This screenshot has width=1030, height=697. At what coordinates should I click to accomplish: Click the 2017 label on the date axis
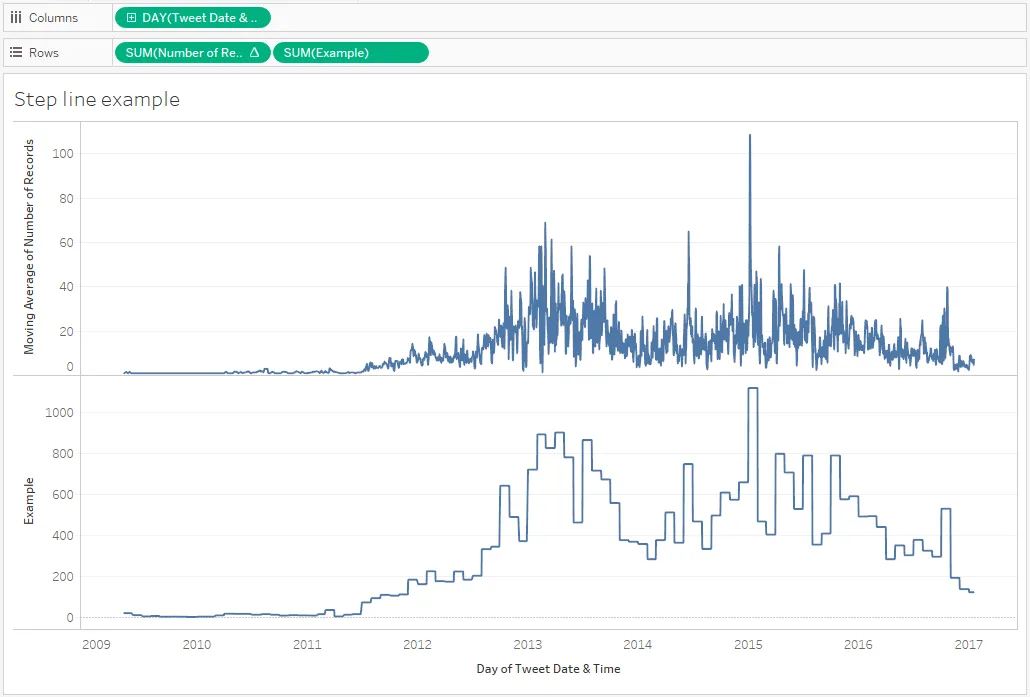point(968,644)
